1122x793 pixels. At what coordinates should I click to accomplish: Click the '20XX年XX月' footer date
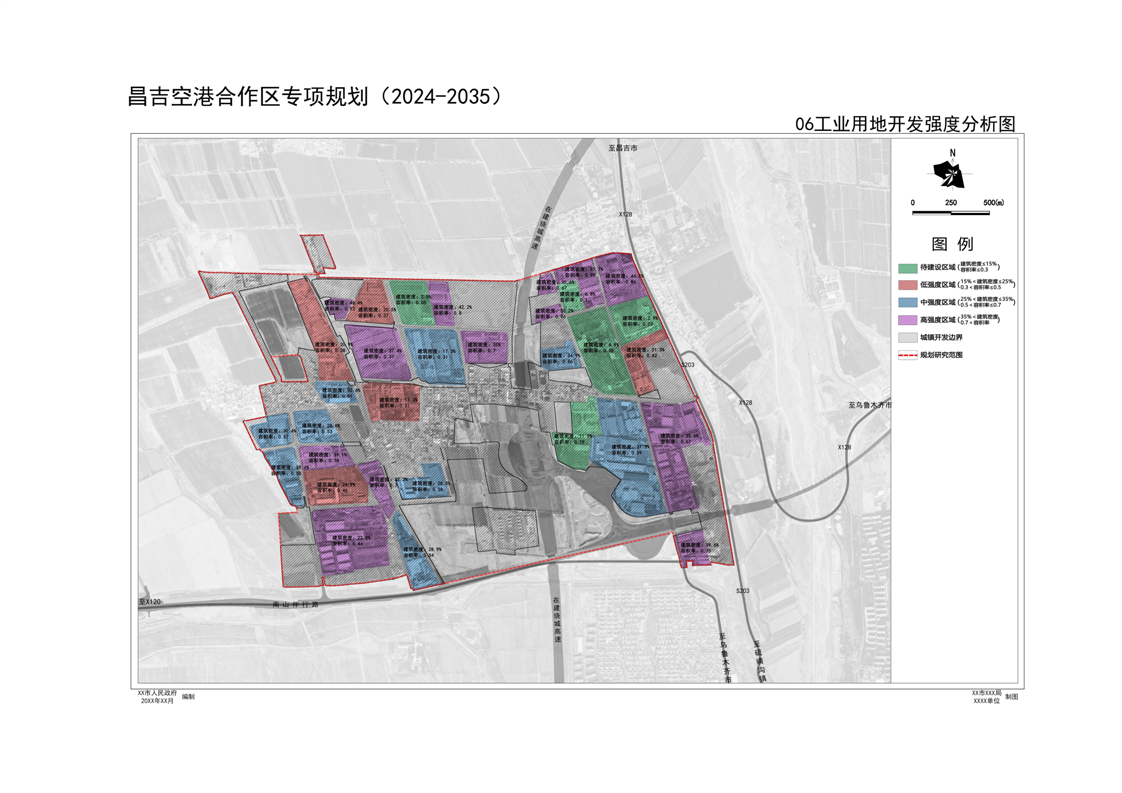pos(157,701)
